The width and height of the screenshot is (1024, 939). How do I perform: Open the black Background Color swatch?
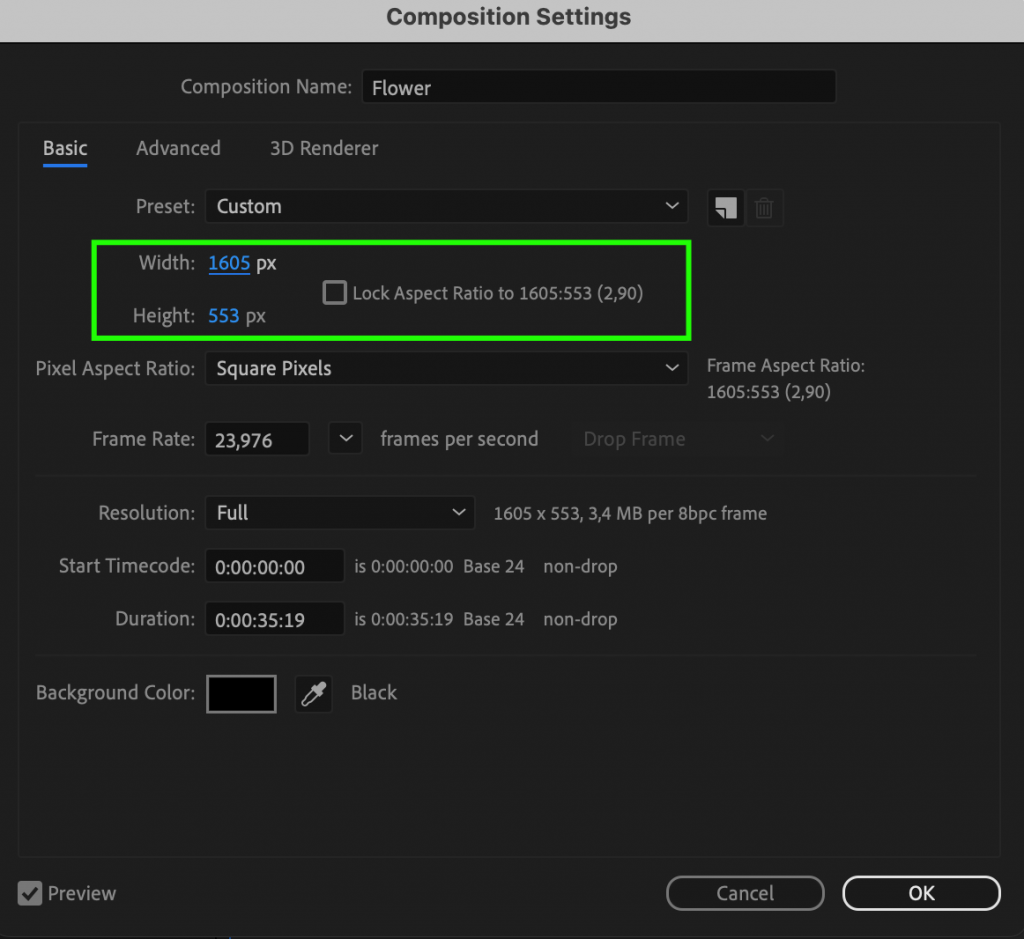[241, 693]
